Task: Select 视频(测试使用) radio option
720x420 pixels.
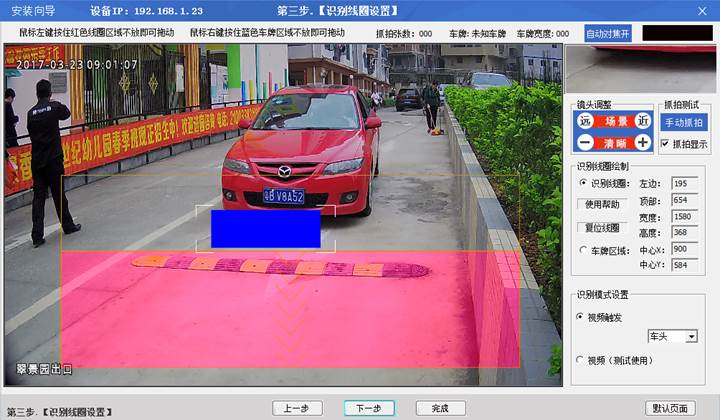Action: (581, 359)
